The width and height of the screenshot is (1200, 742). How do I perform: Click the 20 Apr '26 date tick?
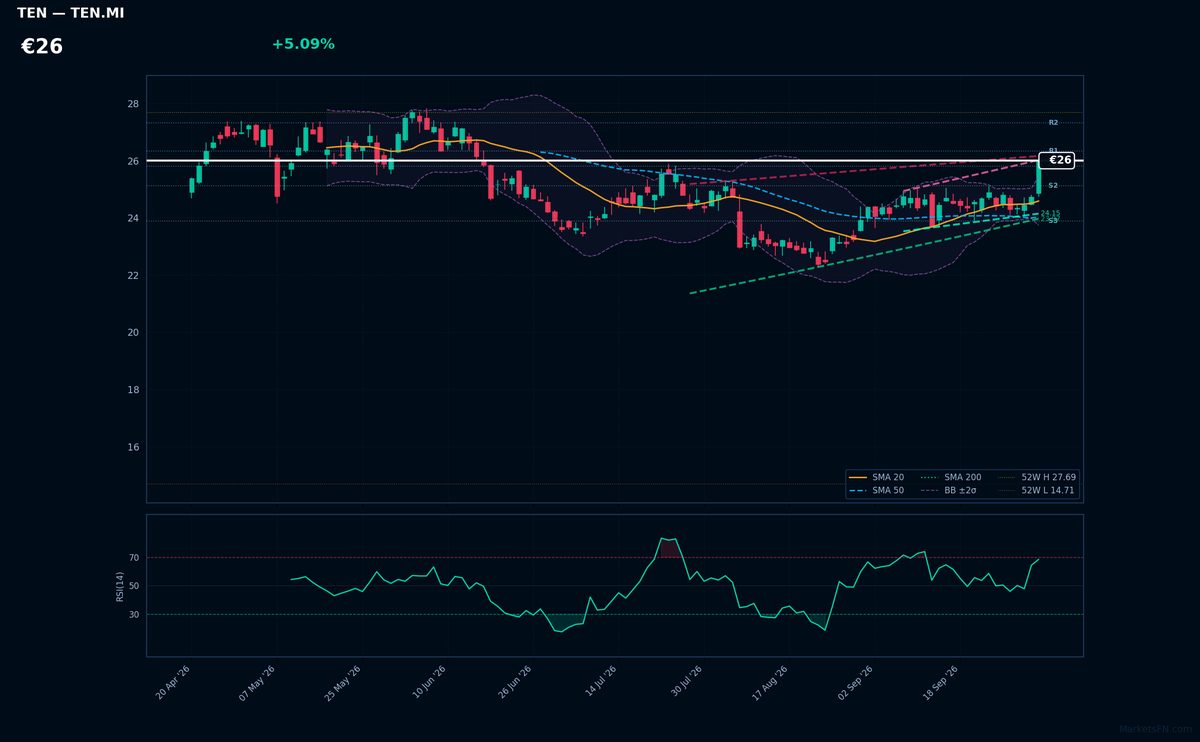point(173,682)
